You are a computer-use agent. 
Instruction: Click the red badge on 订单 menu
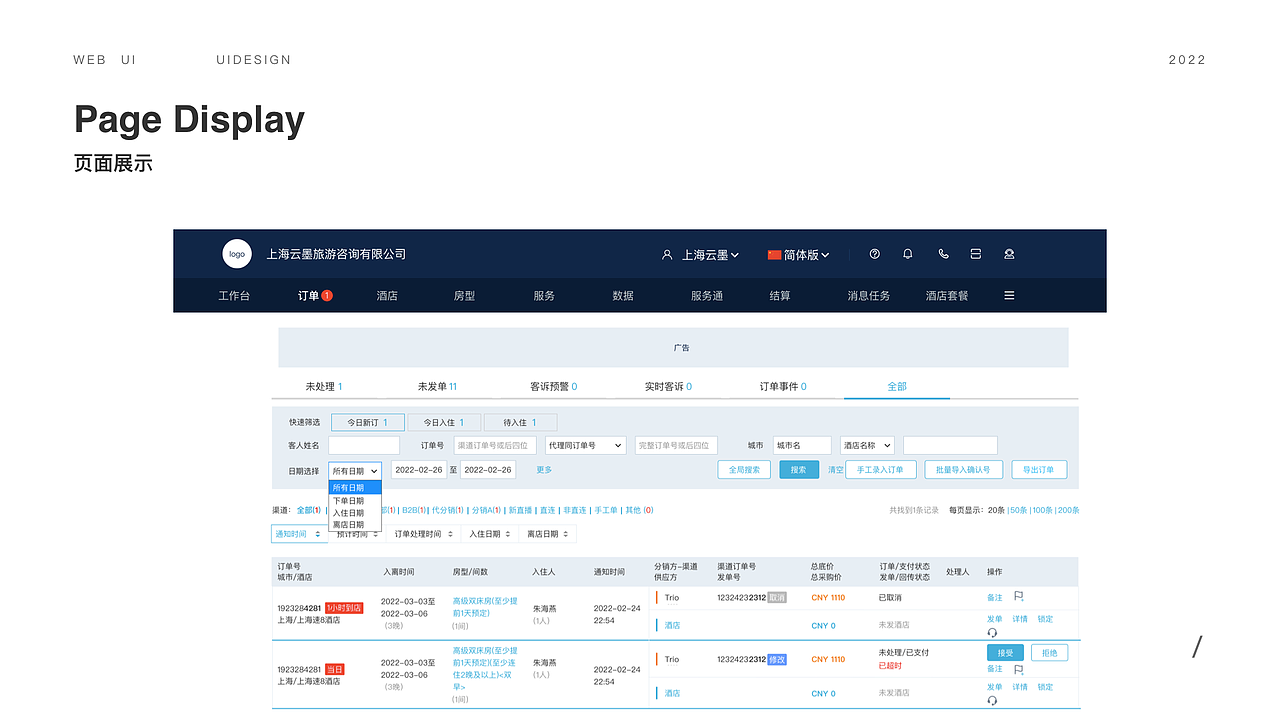coord(327,296)
